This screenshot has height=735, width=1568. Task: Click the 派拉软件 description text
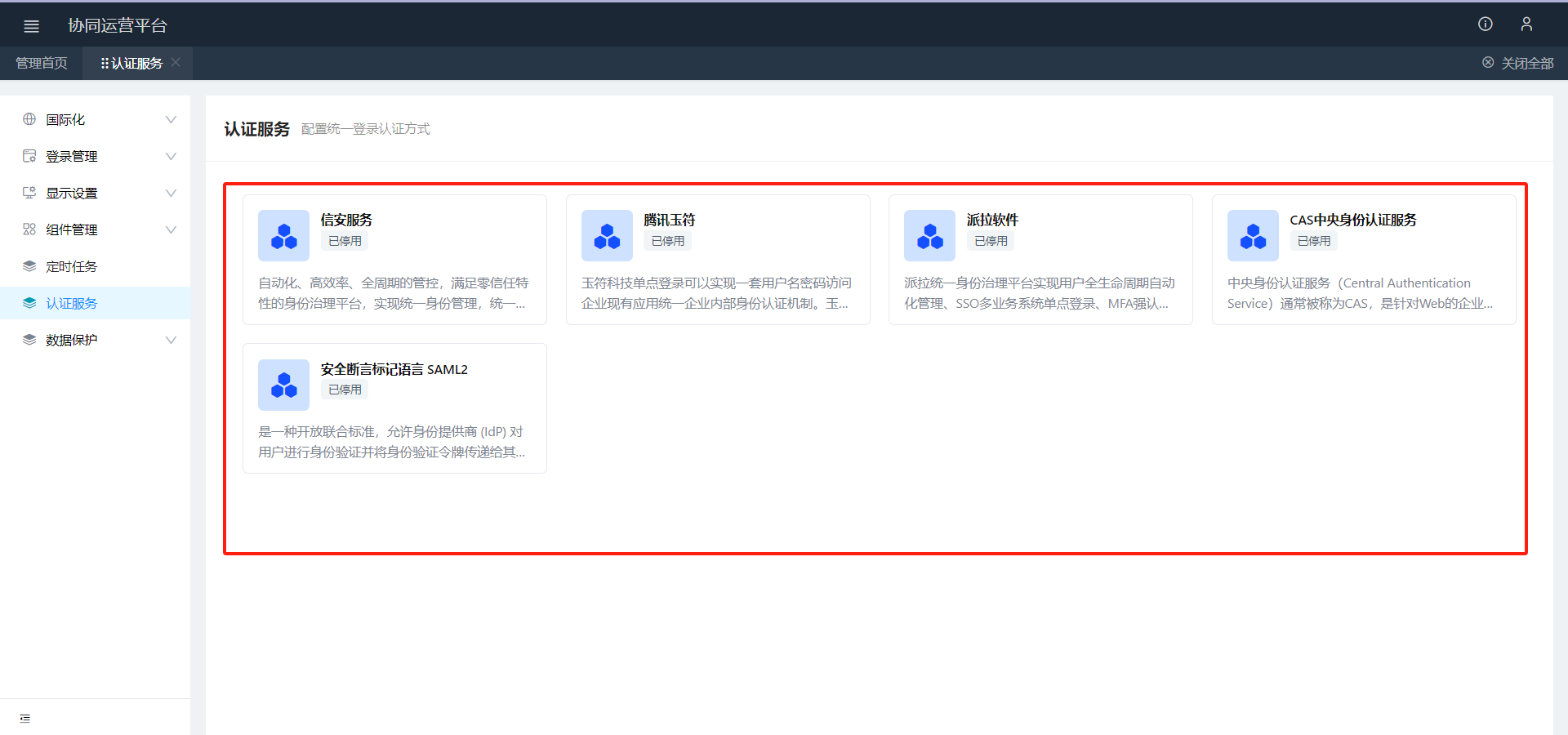[x=1040, y=293]
